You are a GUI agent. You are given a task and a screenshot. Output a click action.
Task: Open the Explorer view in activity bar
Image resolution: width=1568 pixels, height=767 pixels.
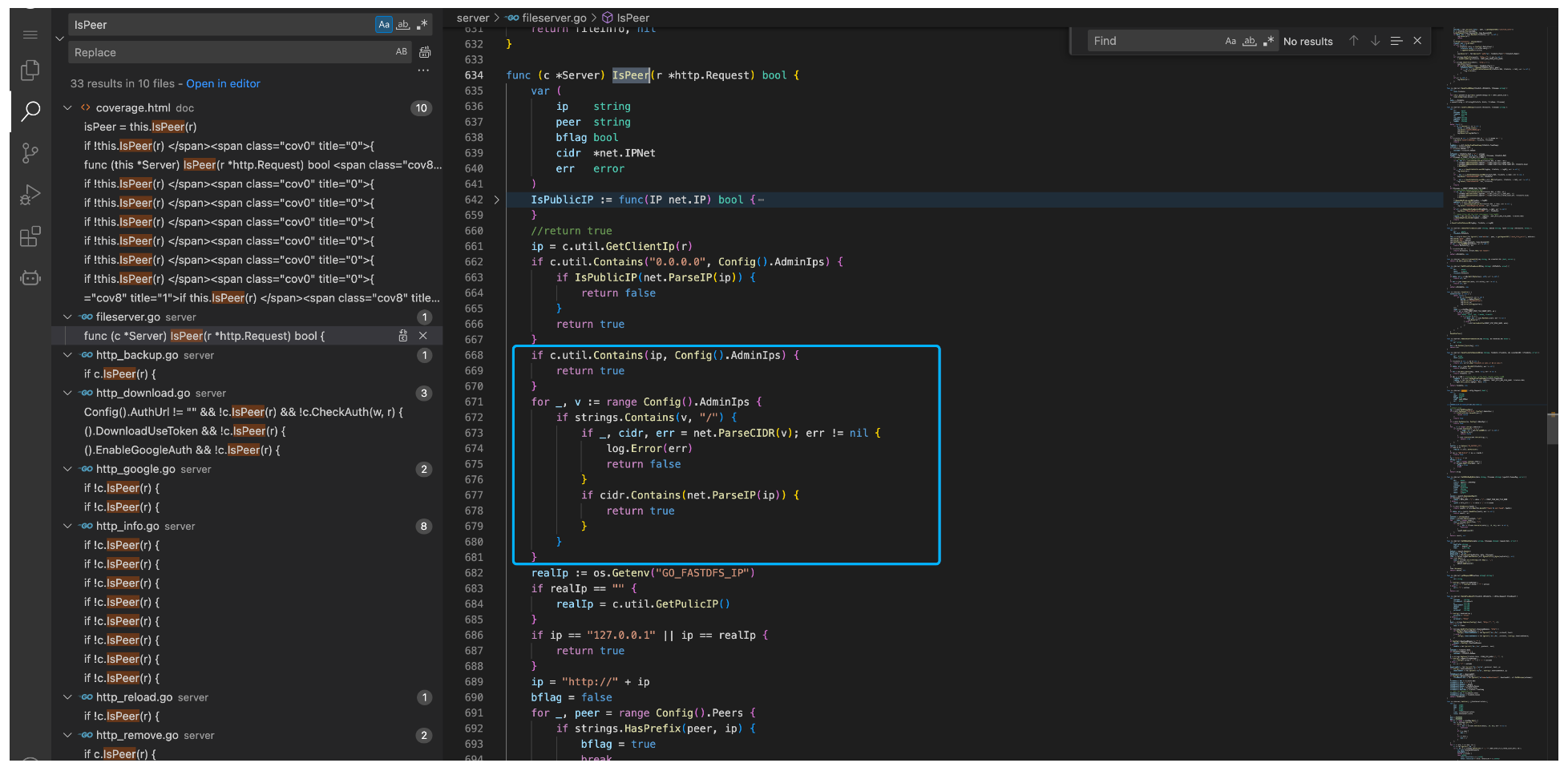point(30,71)
